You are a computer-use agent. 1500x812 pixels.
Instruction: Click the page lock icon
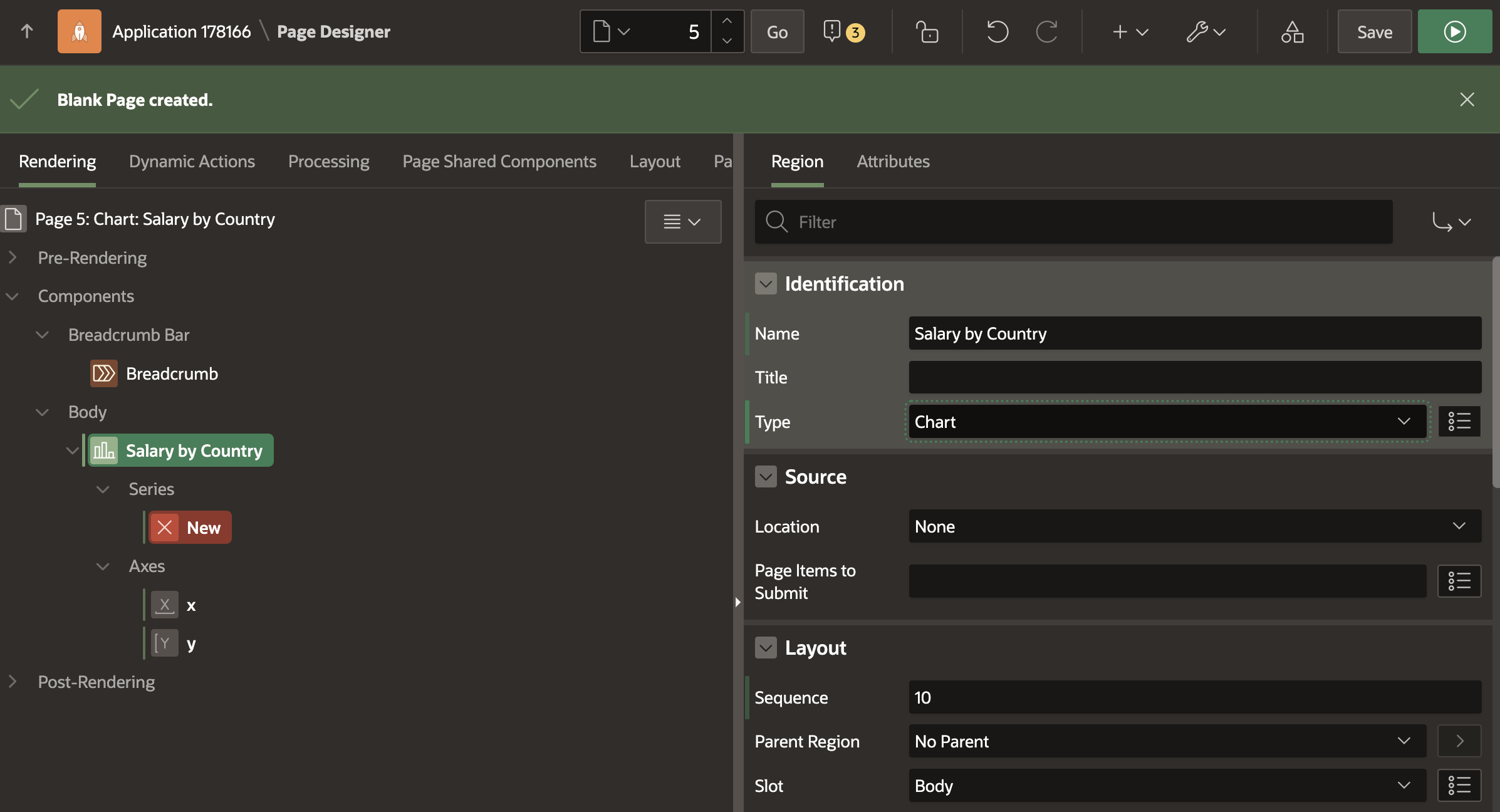click(x=927, y=31)
